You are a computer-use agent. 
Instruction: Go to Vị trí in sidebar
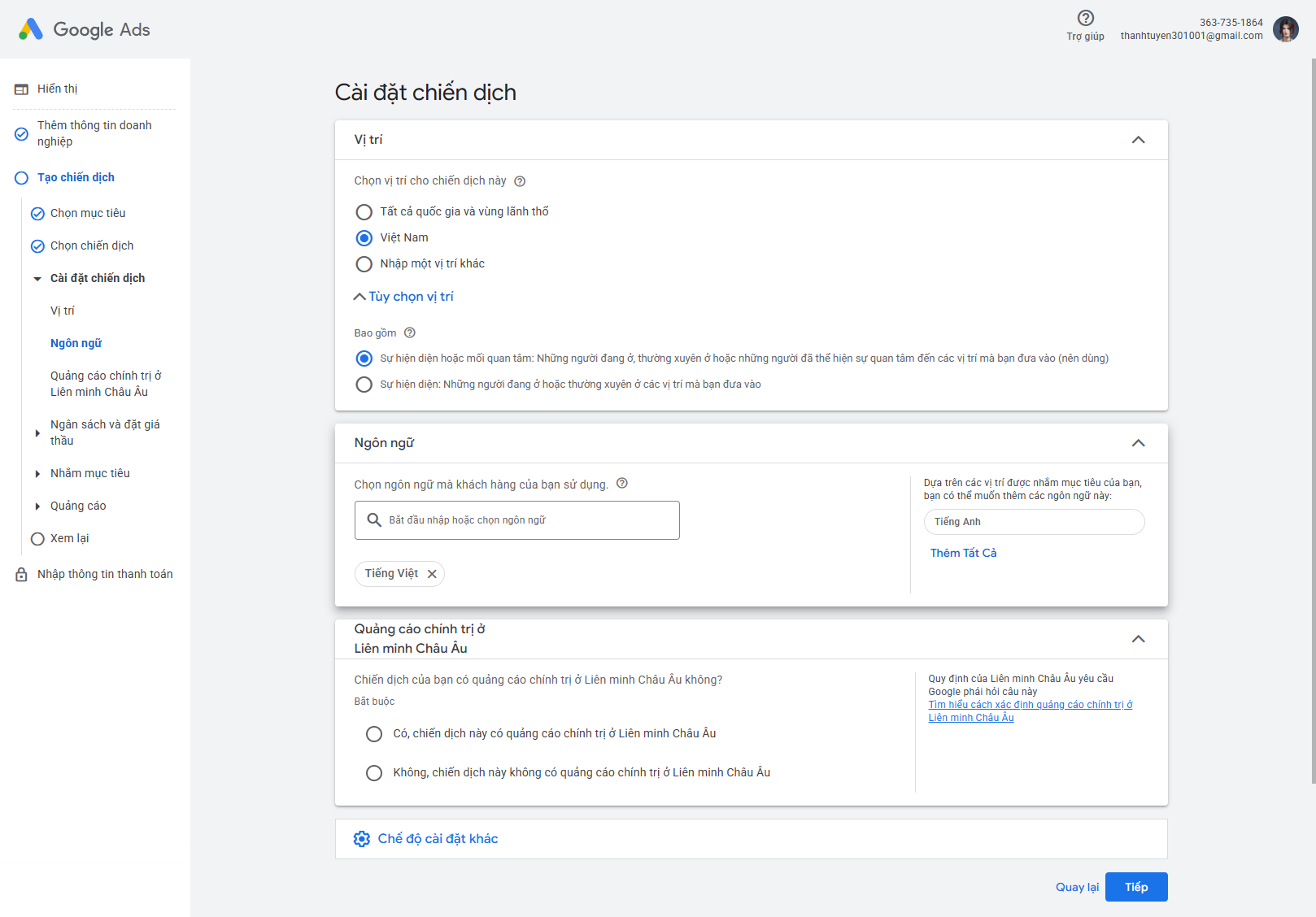pos(63,311)
